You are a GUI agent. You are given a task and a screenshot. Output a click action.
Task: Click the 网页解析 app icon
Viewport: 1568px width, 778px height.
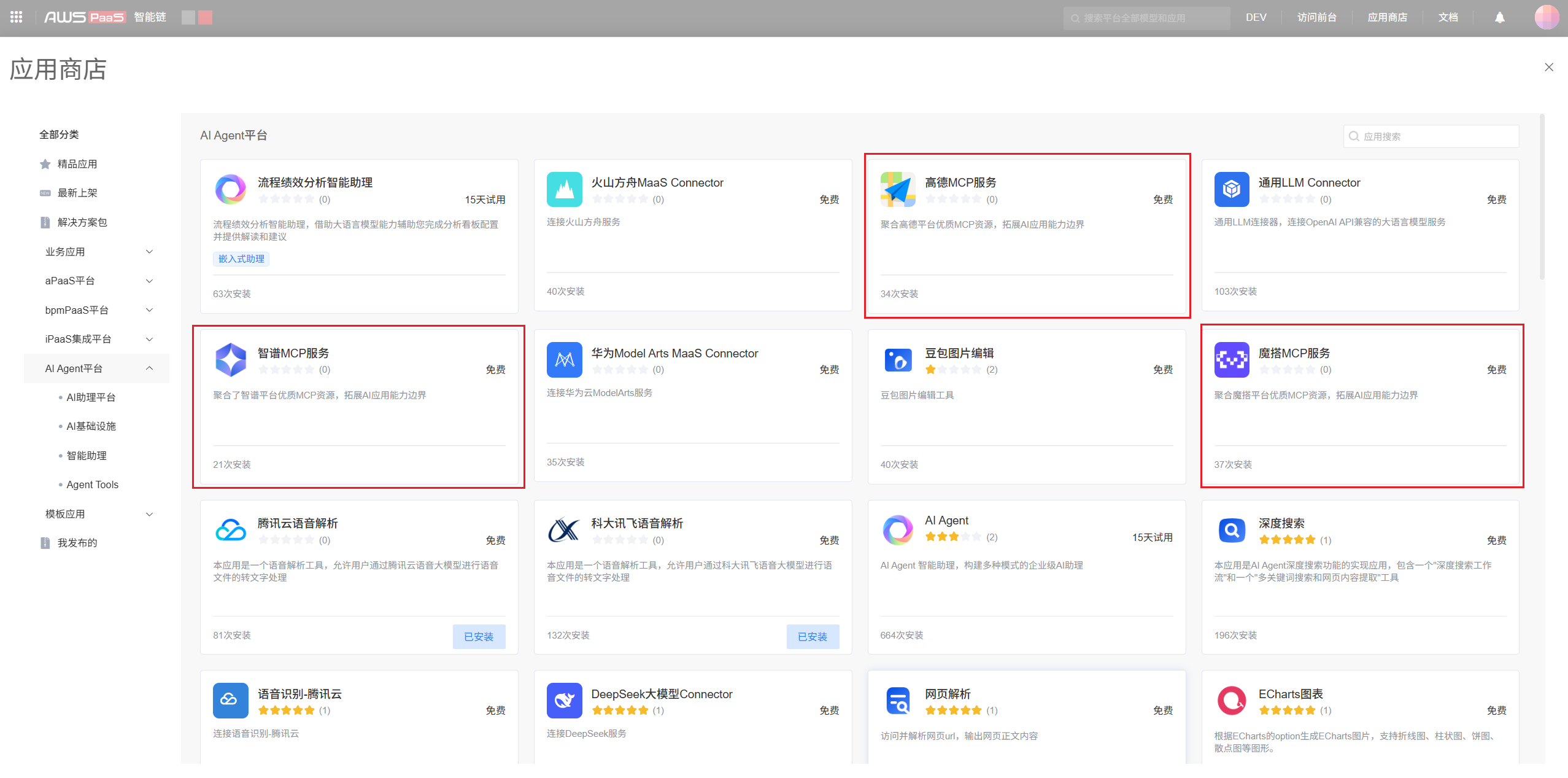click(898, 701)
